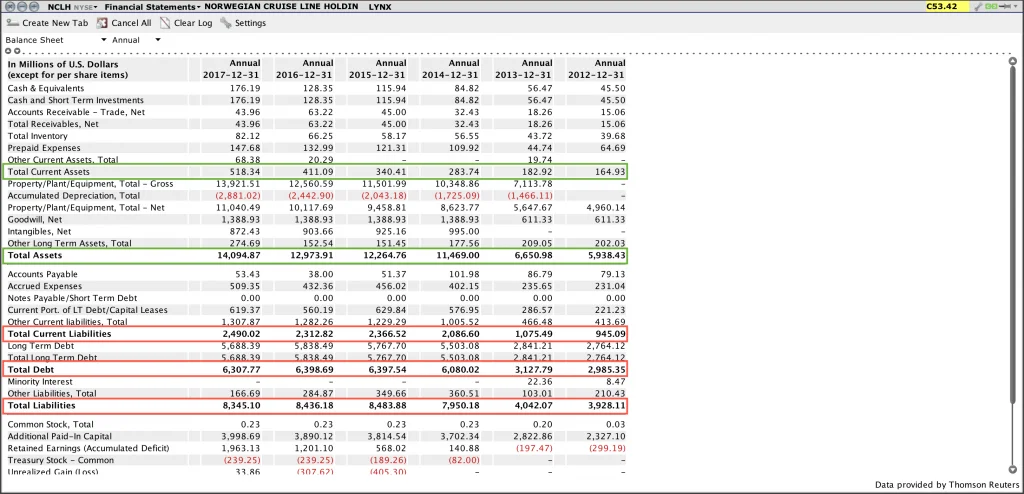Click the 14,094.87 Total Assets value
Image resolution: width=1024 pixels, height=494 pixels.
240,255
